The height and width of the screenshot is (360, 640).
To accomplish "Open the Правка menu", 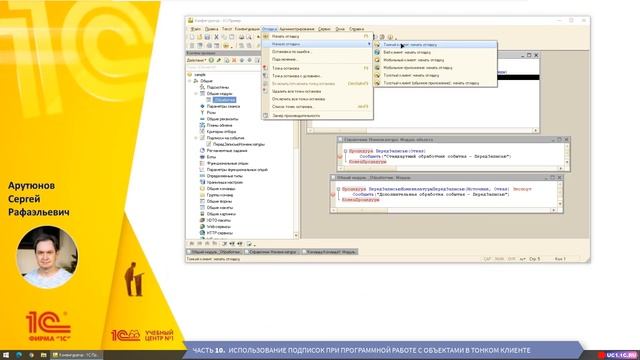I will [x=211, y=29].
